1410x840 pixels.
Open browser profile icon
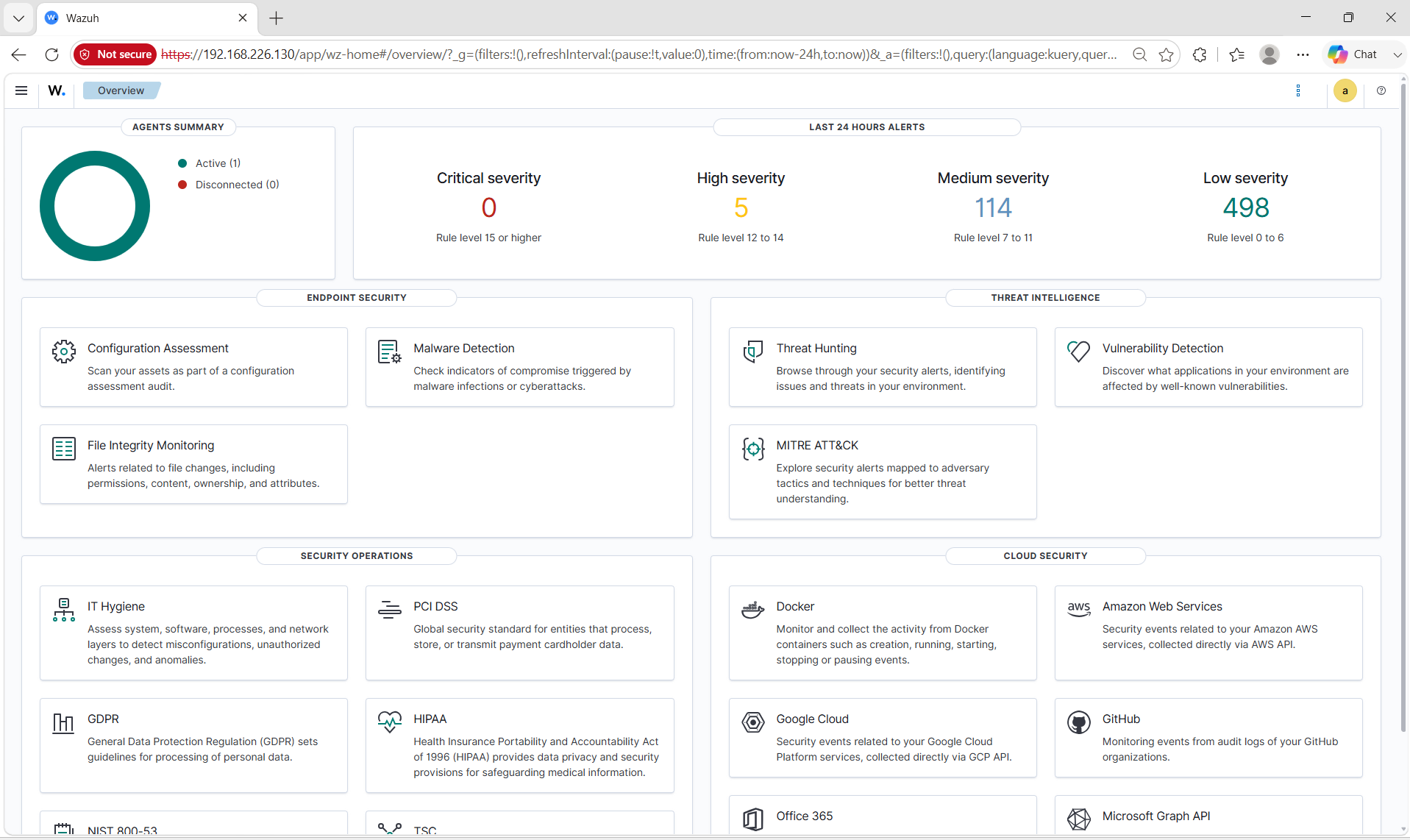pyautogui.click(x=1269, y=54)
